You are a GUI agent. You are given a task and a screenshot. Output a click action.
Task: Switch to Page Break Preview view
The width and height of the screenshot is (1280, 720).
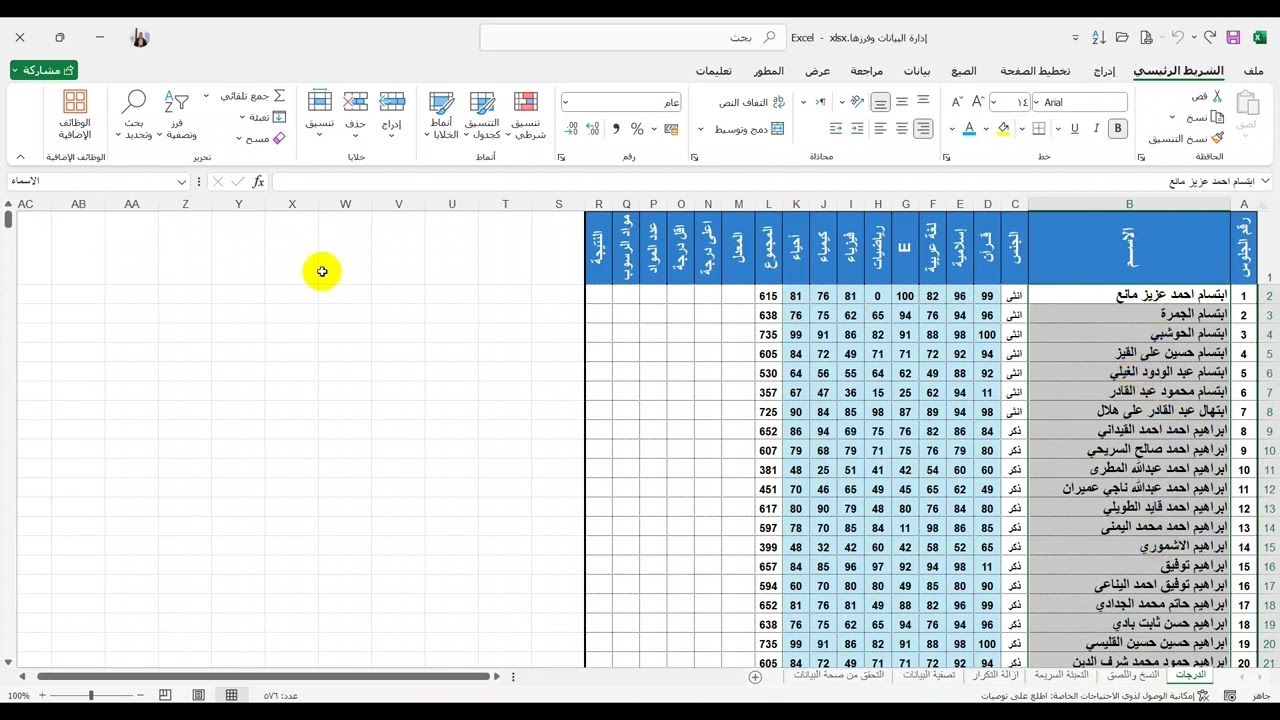coord(165,695)
